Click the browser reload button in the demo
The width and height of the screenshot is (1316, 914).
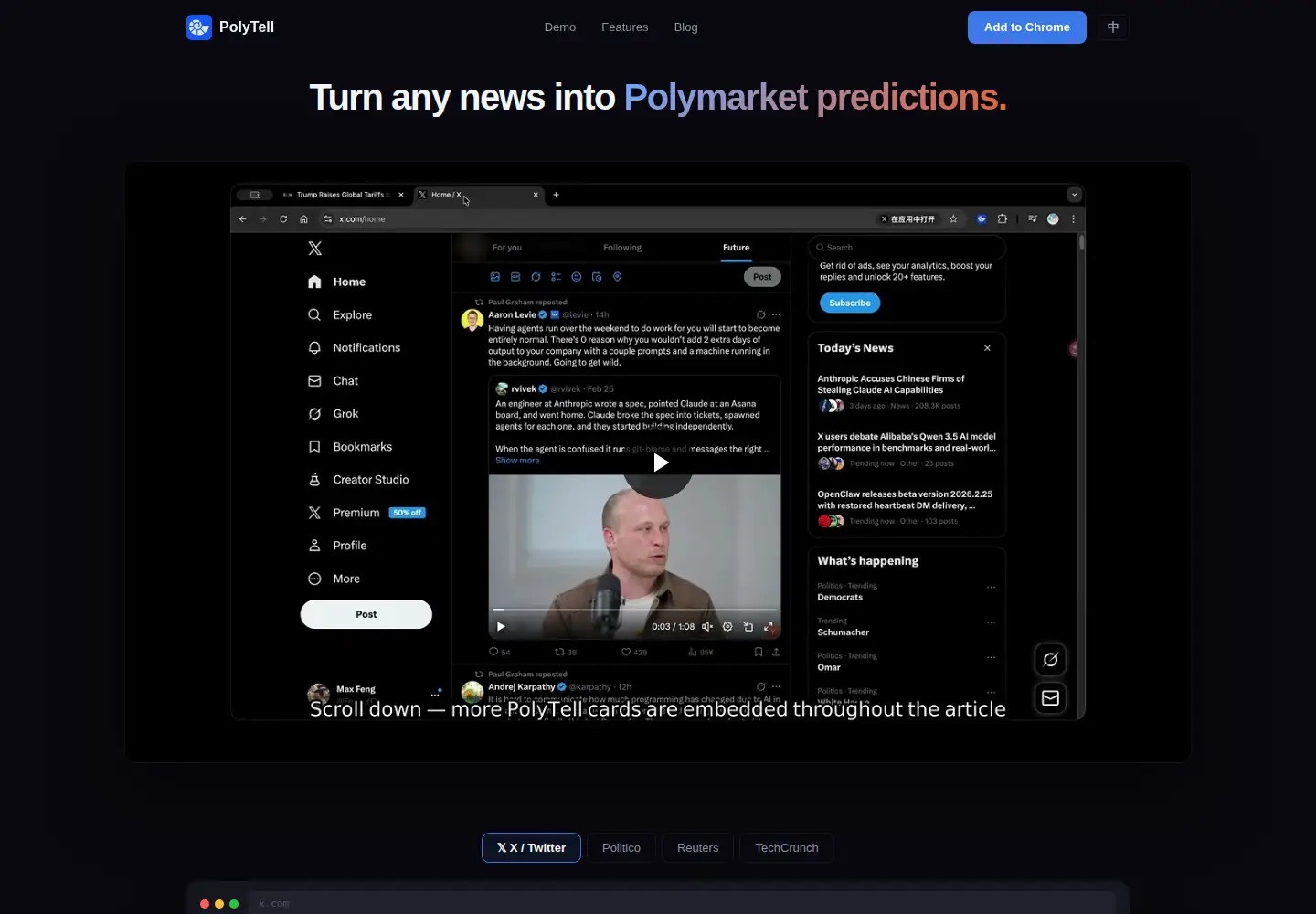(x=283, y=219)
